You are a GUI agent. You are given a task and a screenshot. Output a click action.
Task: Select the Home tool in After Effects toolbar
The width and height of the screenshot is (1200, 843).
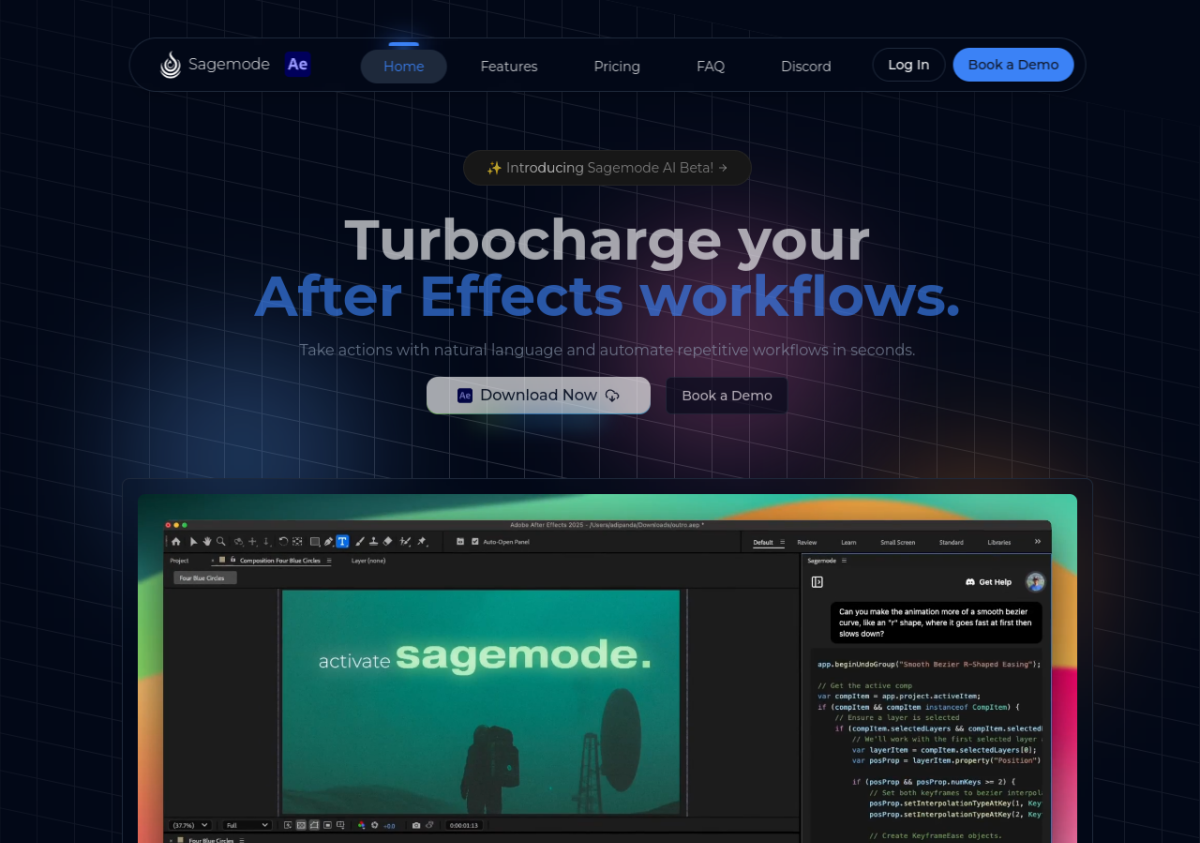point(176,542)
